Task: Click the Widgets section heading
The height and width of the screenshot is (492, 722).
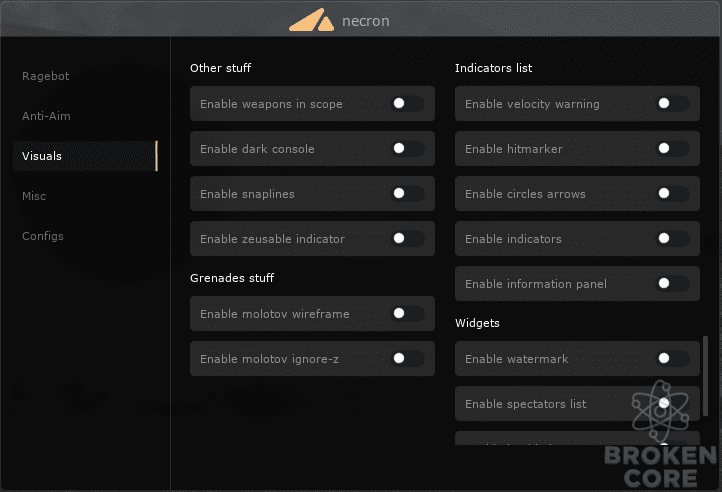Action: 477,323
